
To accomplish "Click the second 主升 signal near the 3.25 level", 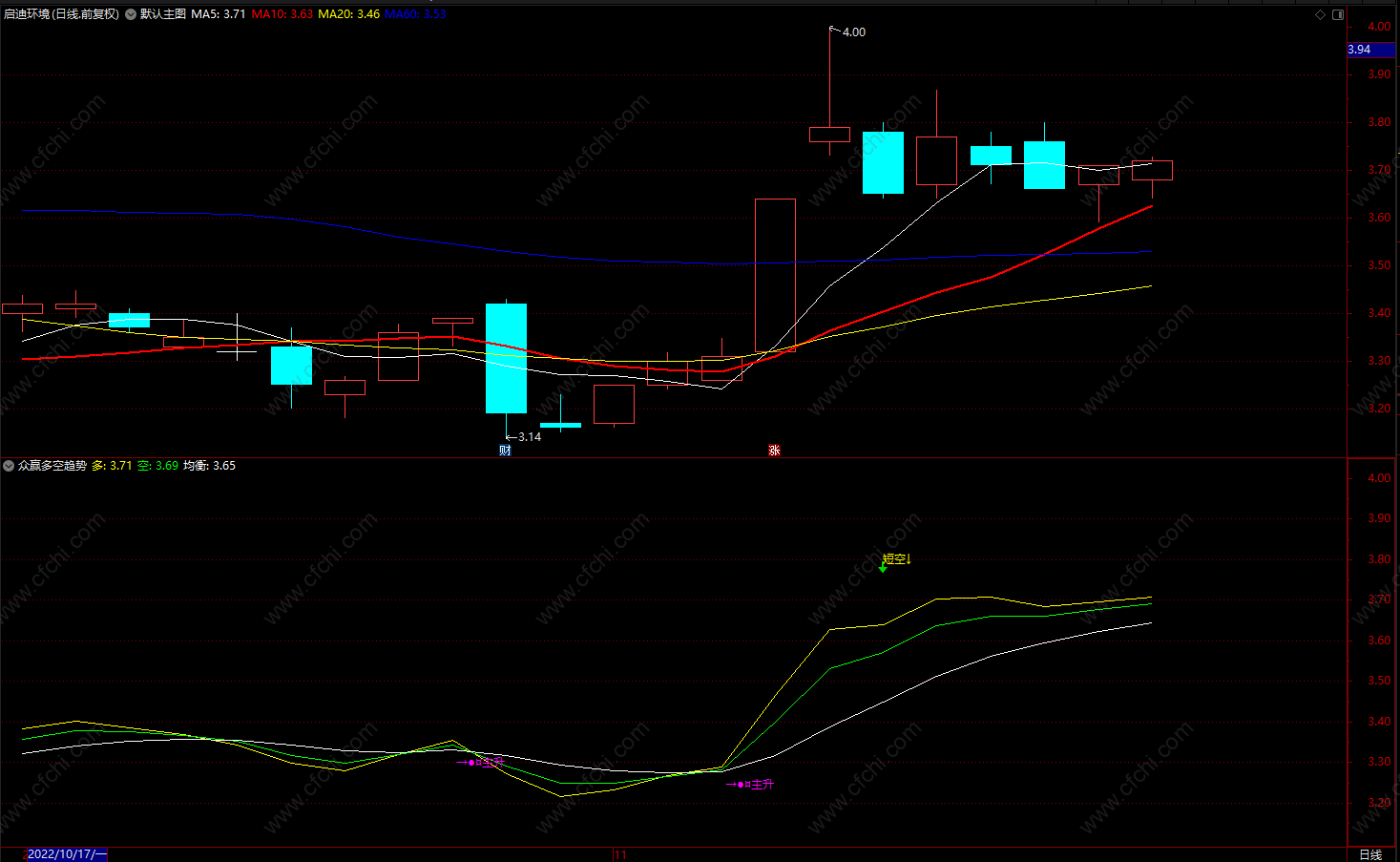I will (x=751, y=785).
